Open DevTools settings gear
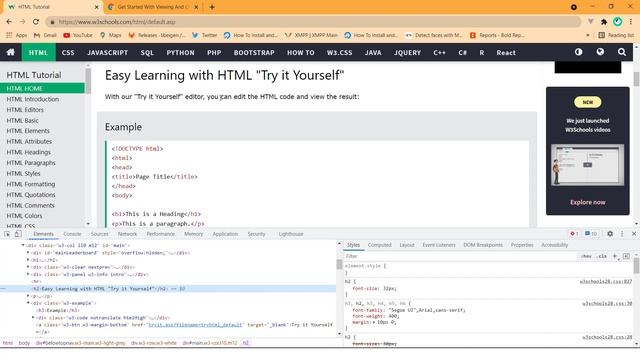Screen dimensions: 640x360 (x=610, y=234)
